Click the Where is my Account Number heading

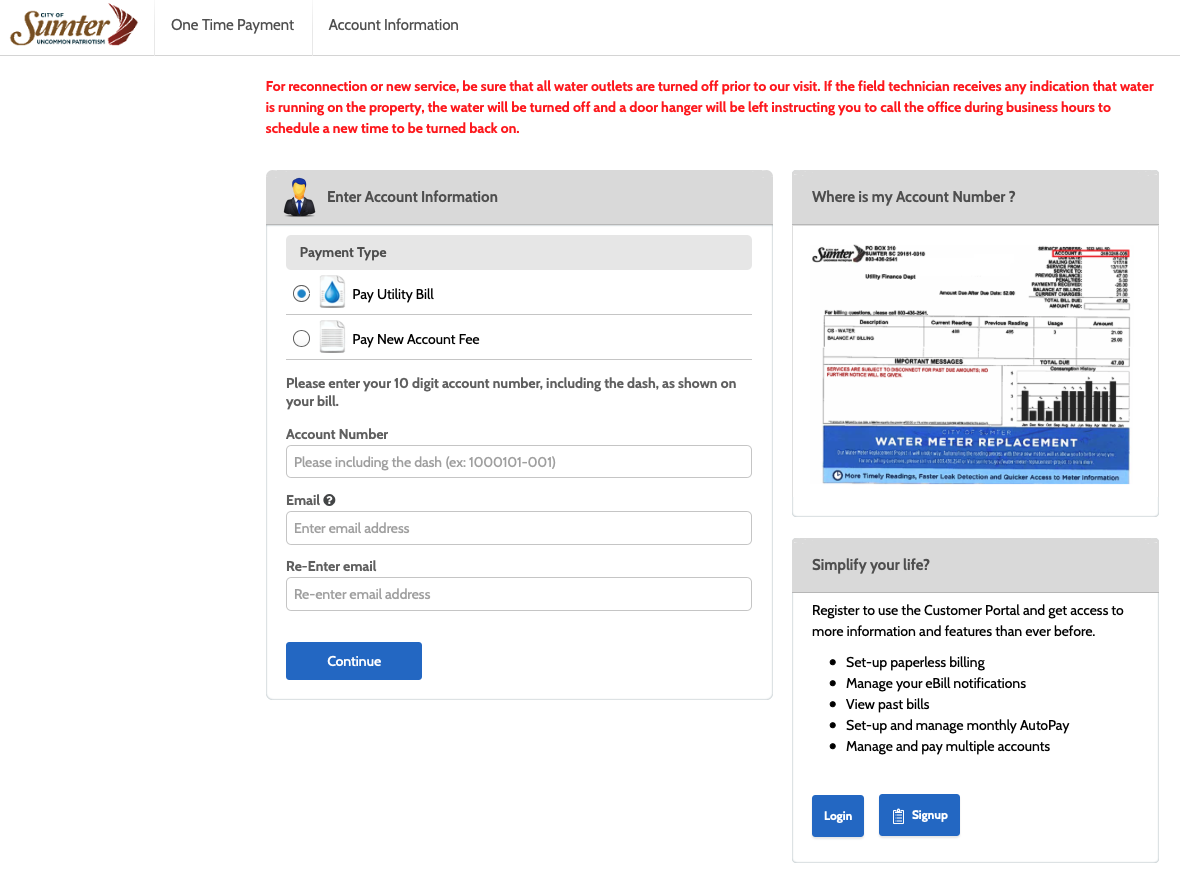[914, 197]
